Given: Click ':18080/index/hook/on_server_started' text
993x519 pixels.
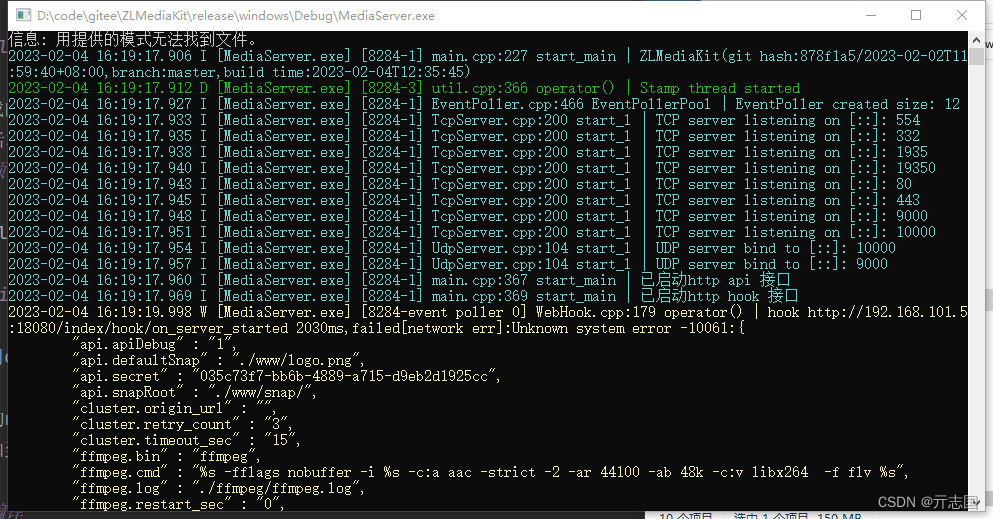Looking at the screenshot, I should [148, 328].
